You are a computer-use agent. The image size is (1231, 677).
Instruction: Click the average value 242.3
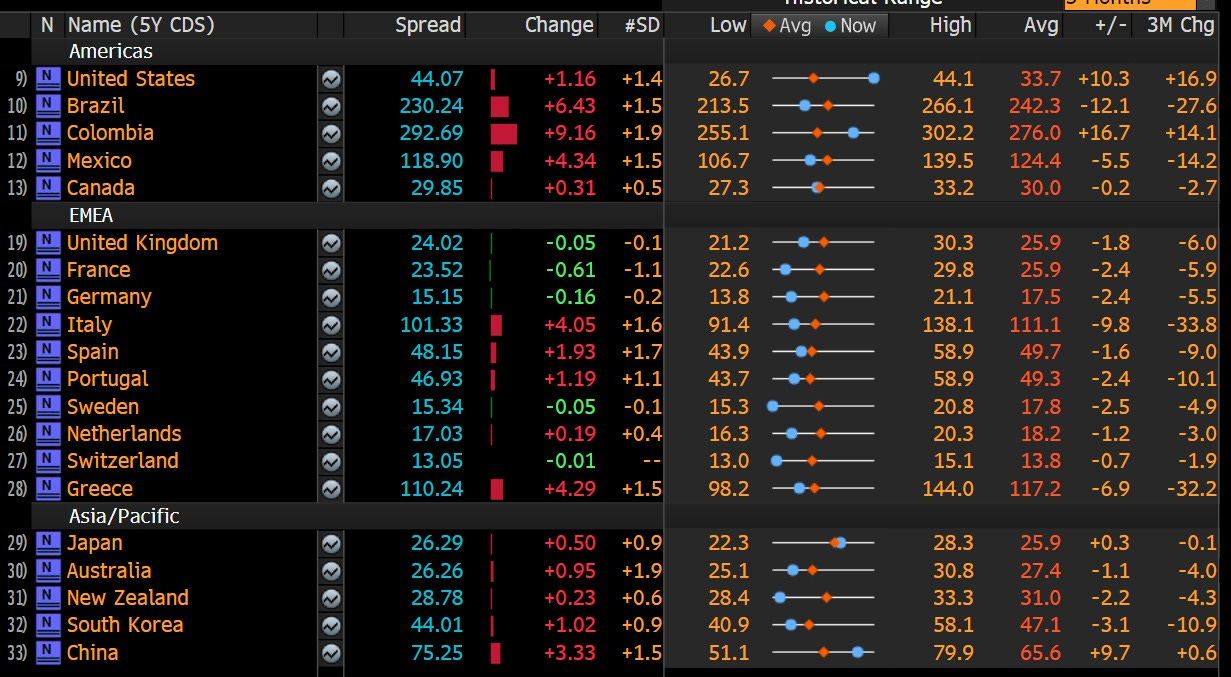[1035, 106]
